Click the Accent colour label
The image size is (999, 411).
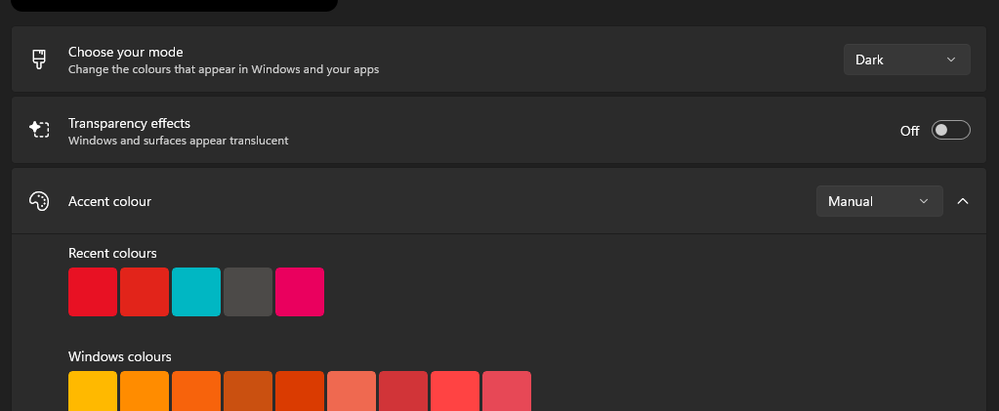click(110, 201)
